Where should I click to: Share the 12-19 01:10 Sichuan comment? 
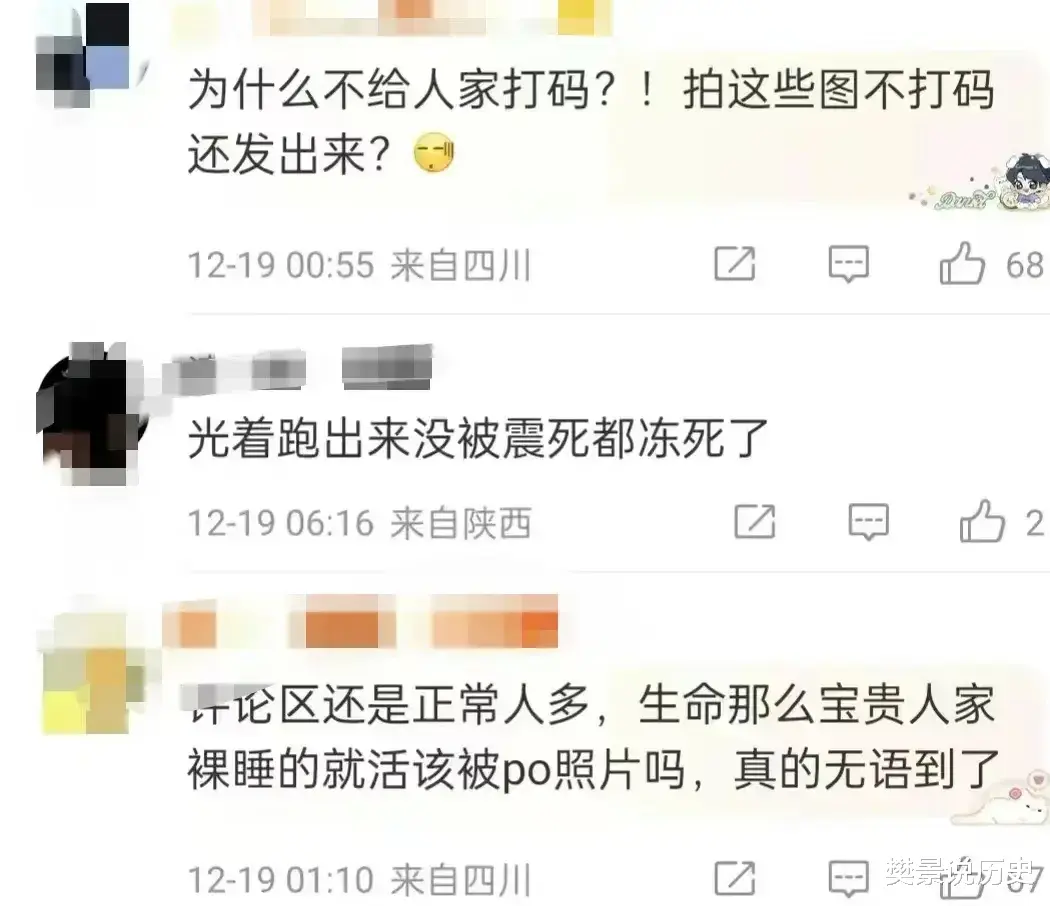tap(735, 878)
